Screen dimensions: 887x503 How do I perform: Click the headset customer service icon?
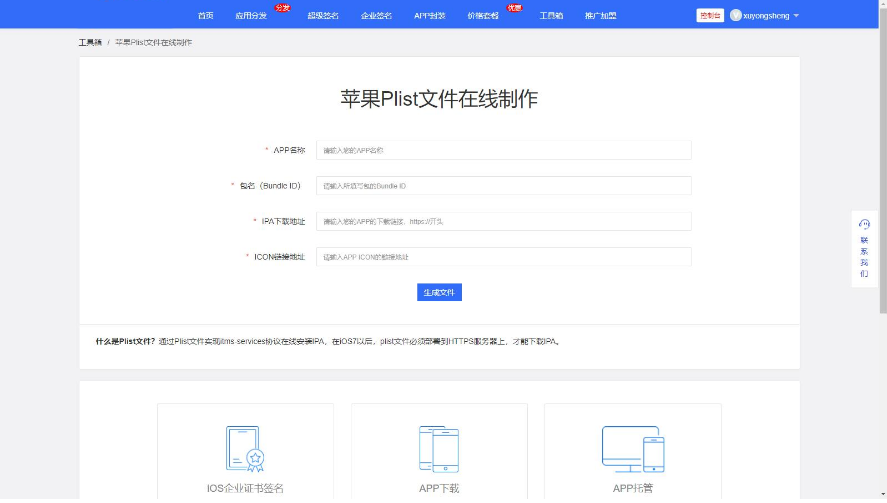[x=864, y=225]
